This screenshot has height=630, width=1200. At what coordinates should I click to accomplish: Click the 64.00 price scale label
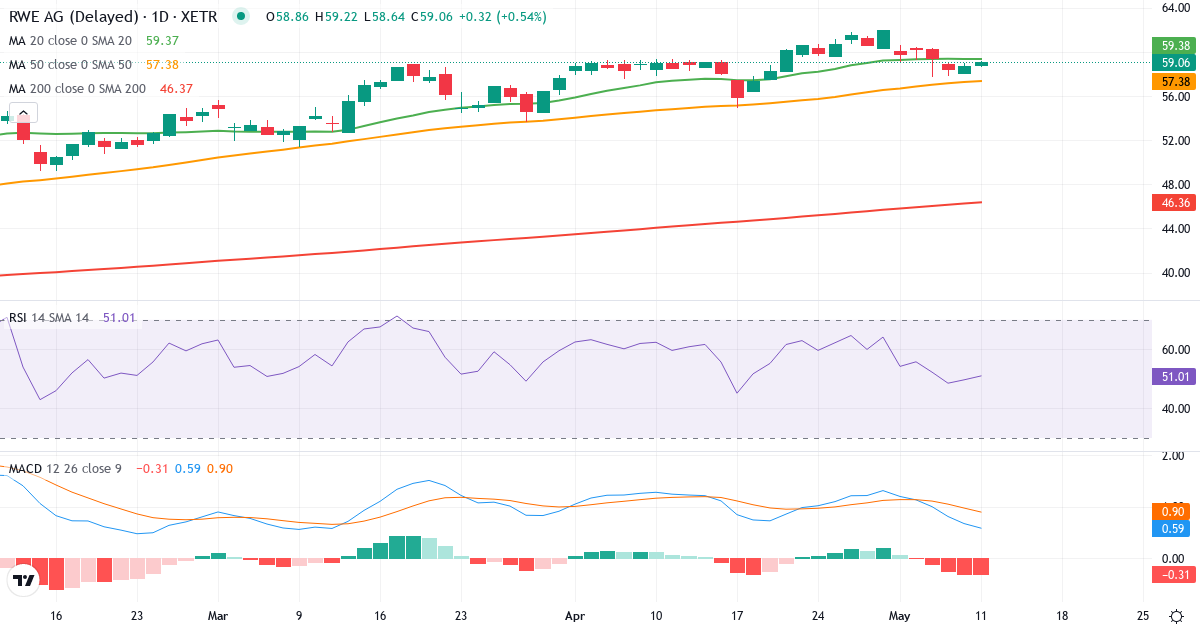[1174, 8]
